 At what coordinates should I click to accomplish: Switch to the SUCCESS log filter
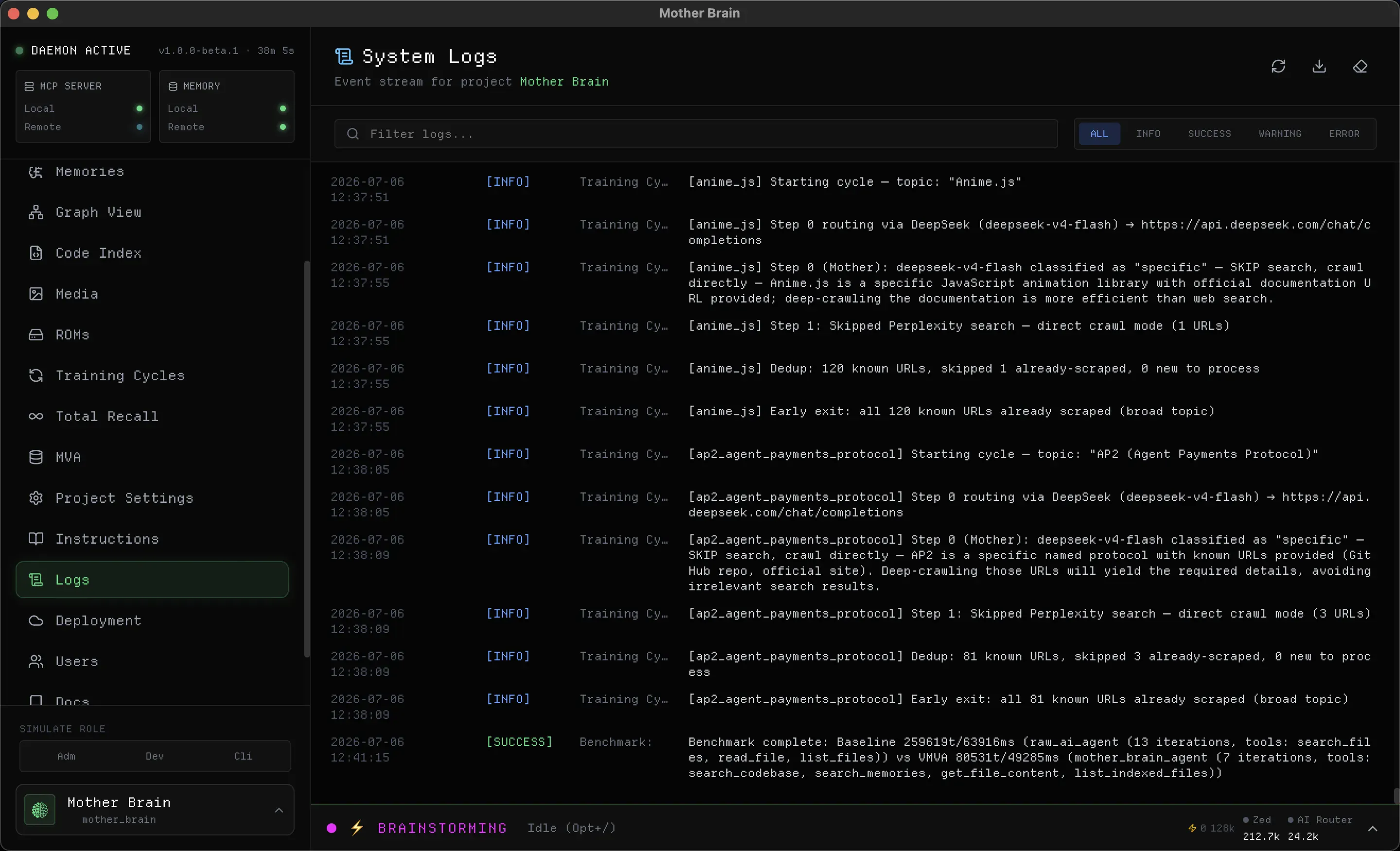coord(1209,134)
